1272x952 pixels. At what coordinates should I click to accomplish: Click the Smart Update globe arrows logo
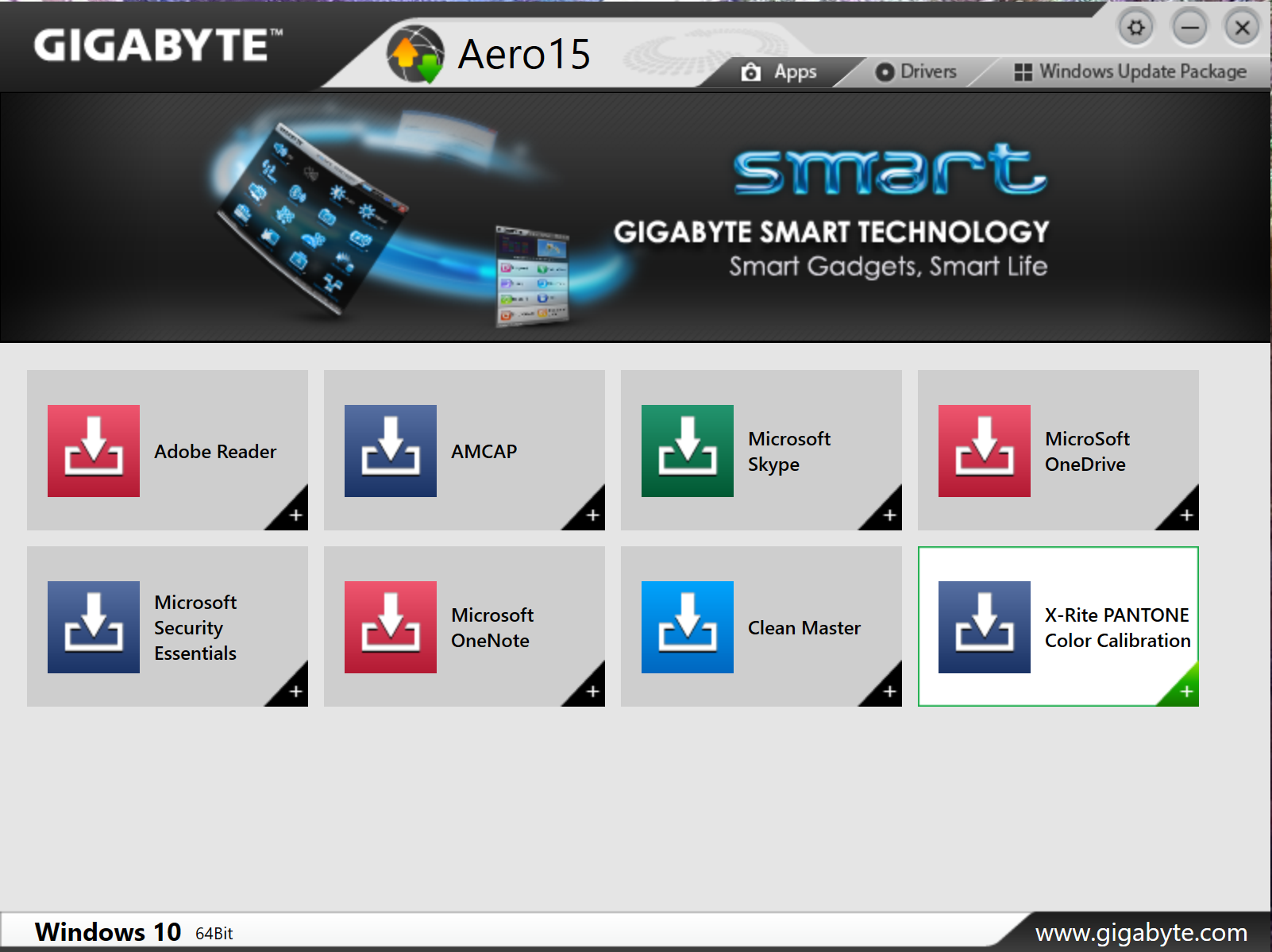tap(415, 54)
